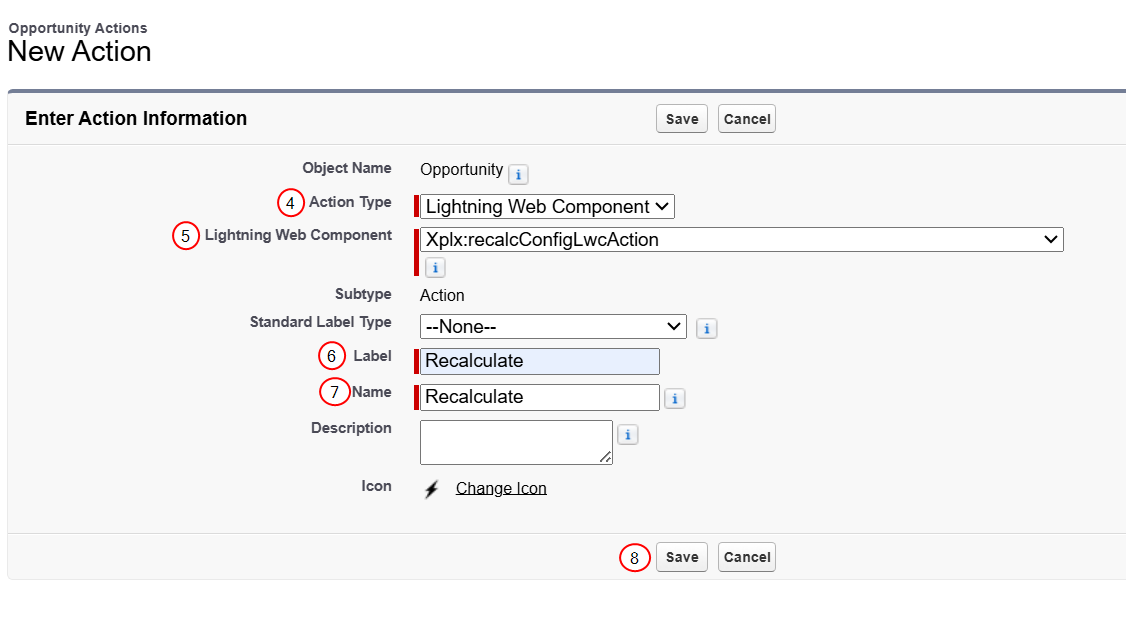
Task: Click the bottom Save button
Action: point(681,557)
